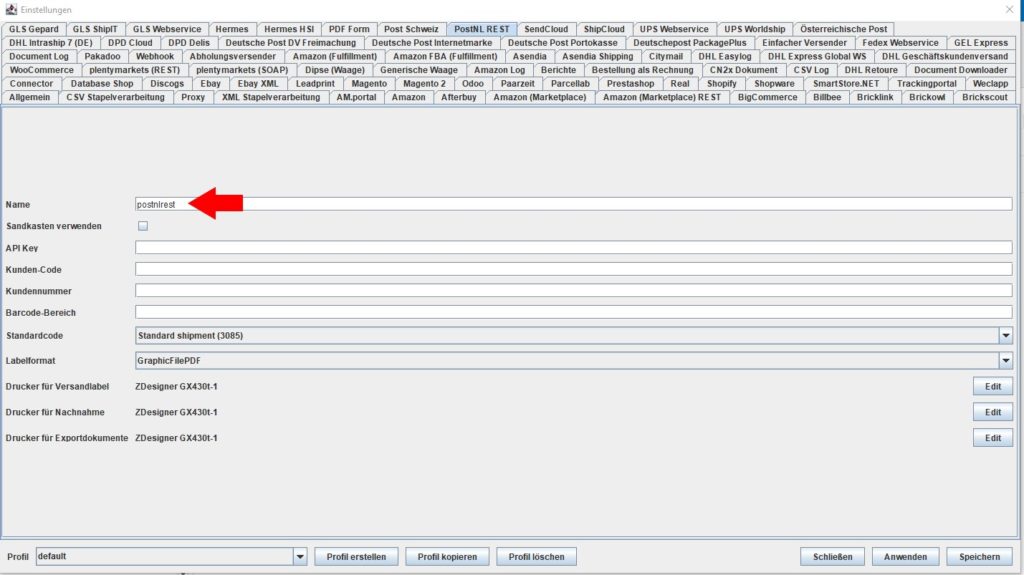Click the Name input field
This screenshot has width=1024, height=575.
573,204
